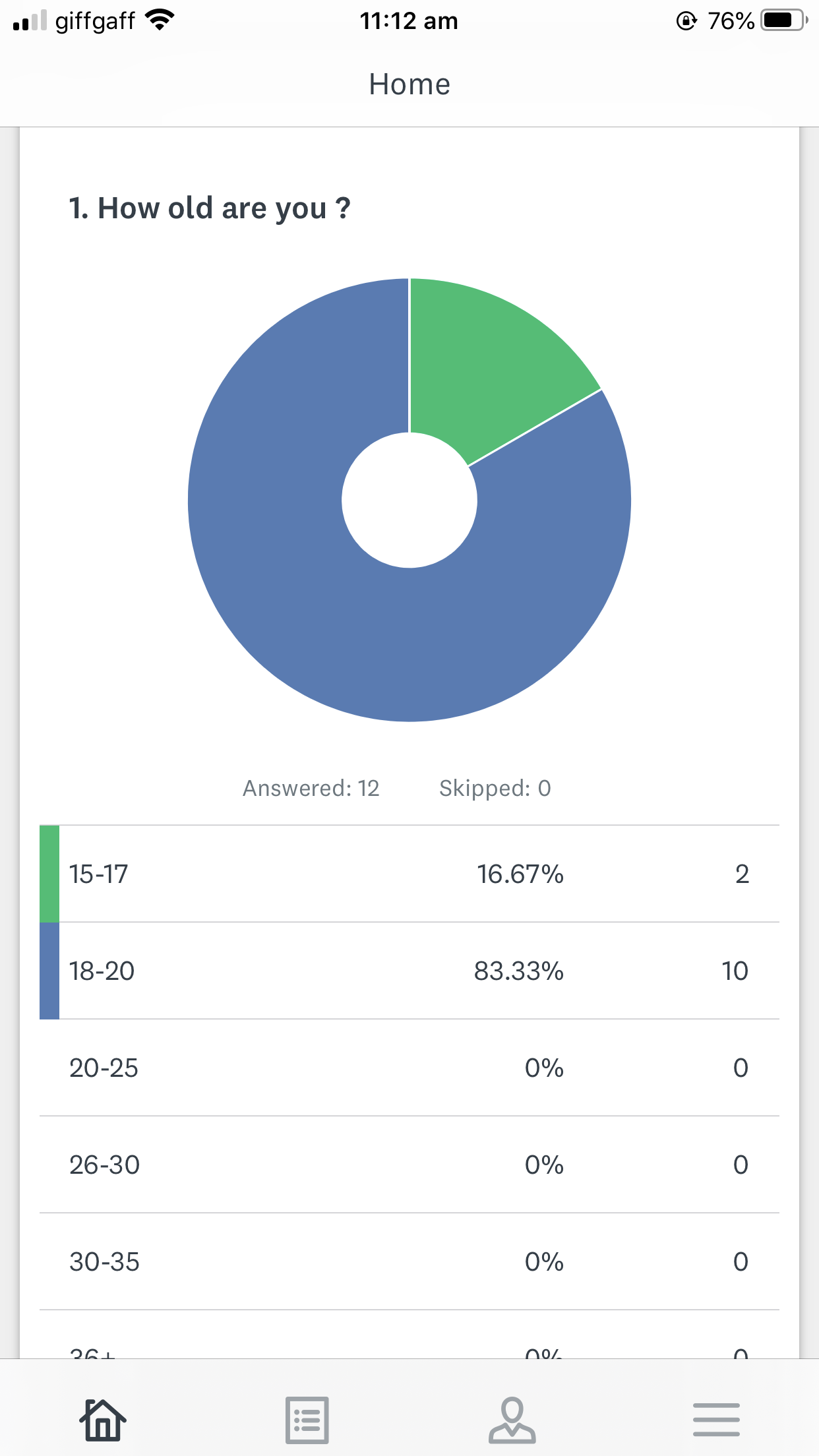Tap the Home title in header
This screenshot has height=1456, width=819.
[x=409, y=84]
